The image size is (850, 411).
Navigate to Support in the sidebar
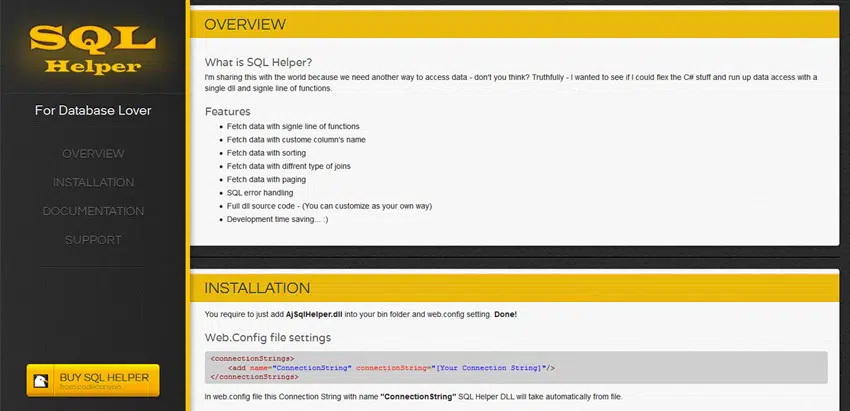pyautogui.click(x=93, y=240)
